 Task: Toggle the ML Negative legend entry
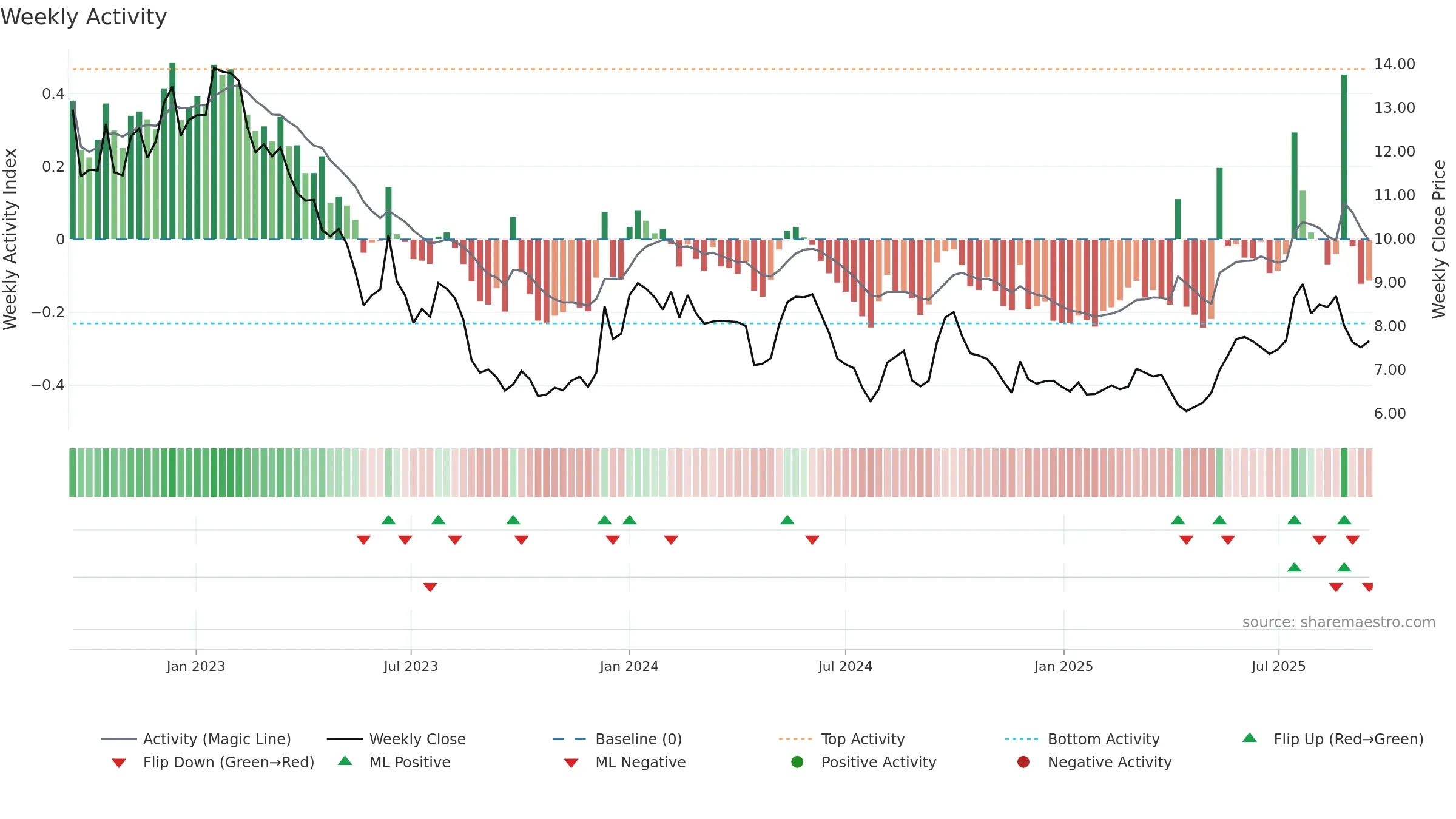(x=625, y=762)
